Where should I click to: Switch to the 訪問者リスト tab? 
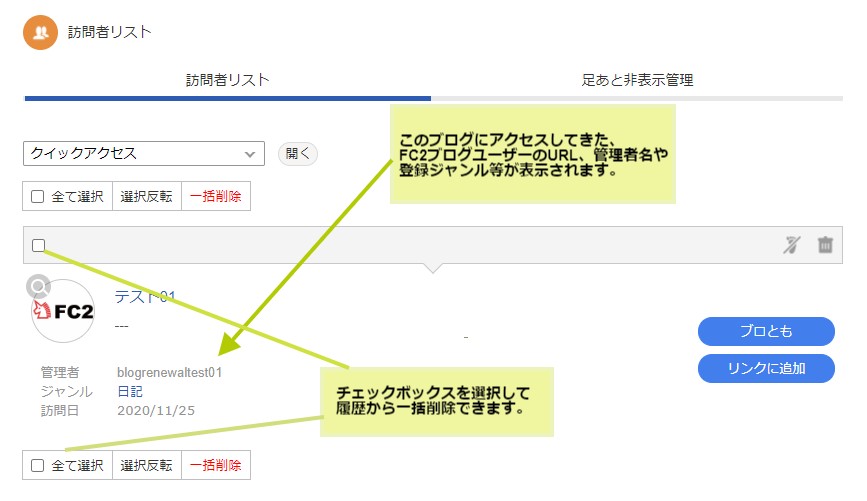point(227,80)
